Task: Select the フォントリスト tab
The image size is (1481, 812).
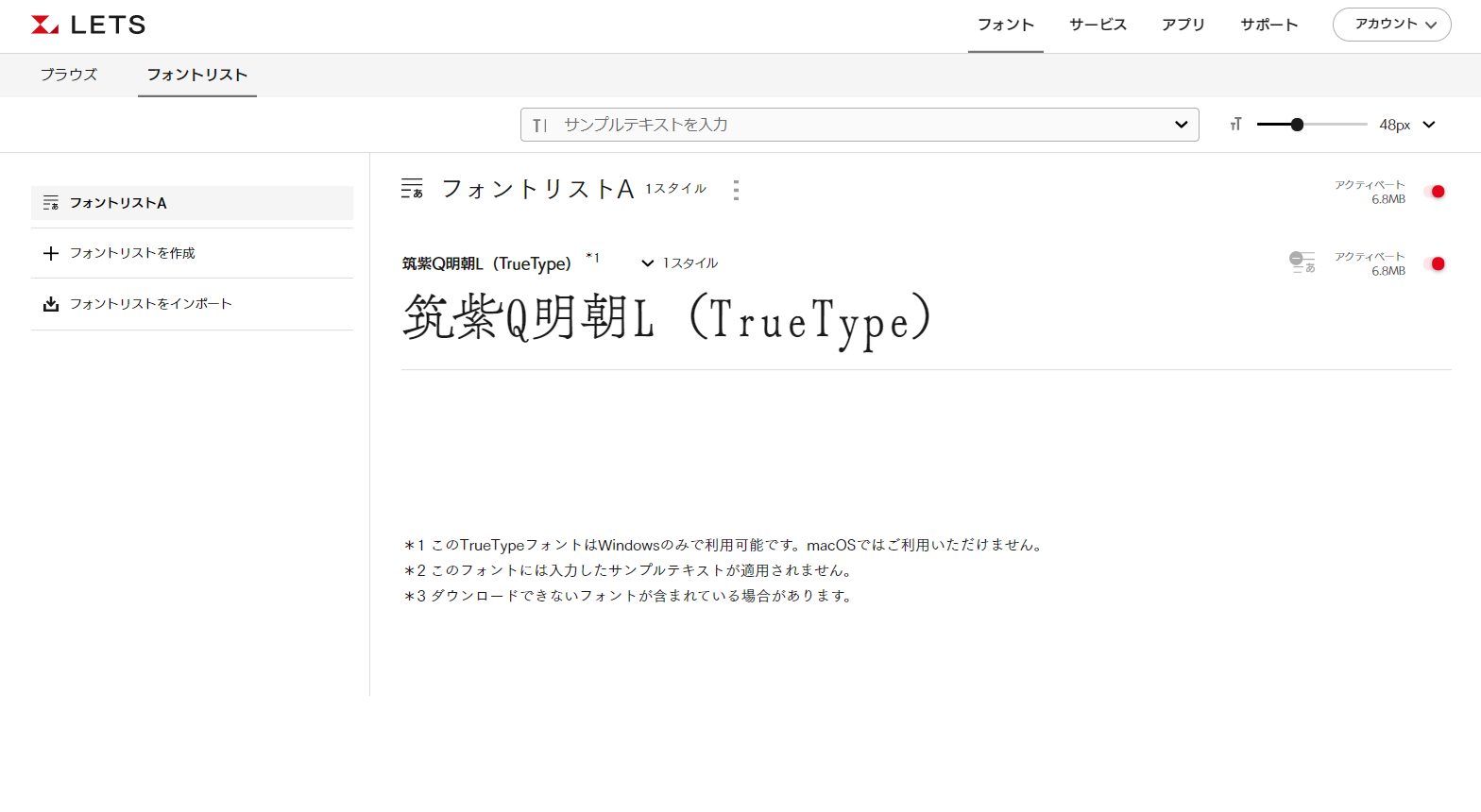Action: (197, 75)
